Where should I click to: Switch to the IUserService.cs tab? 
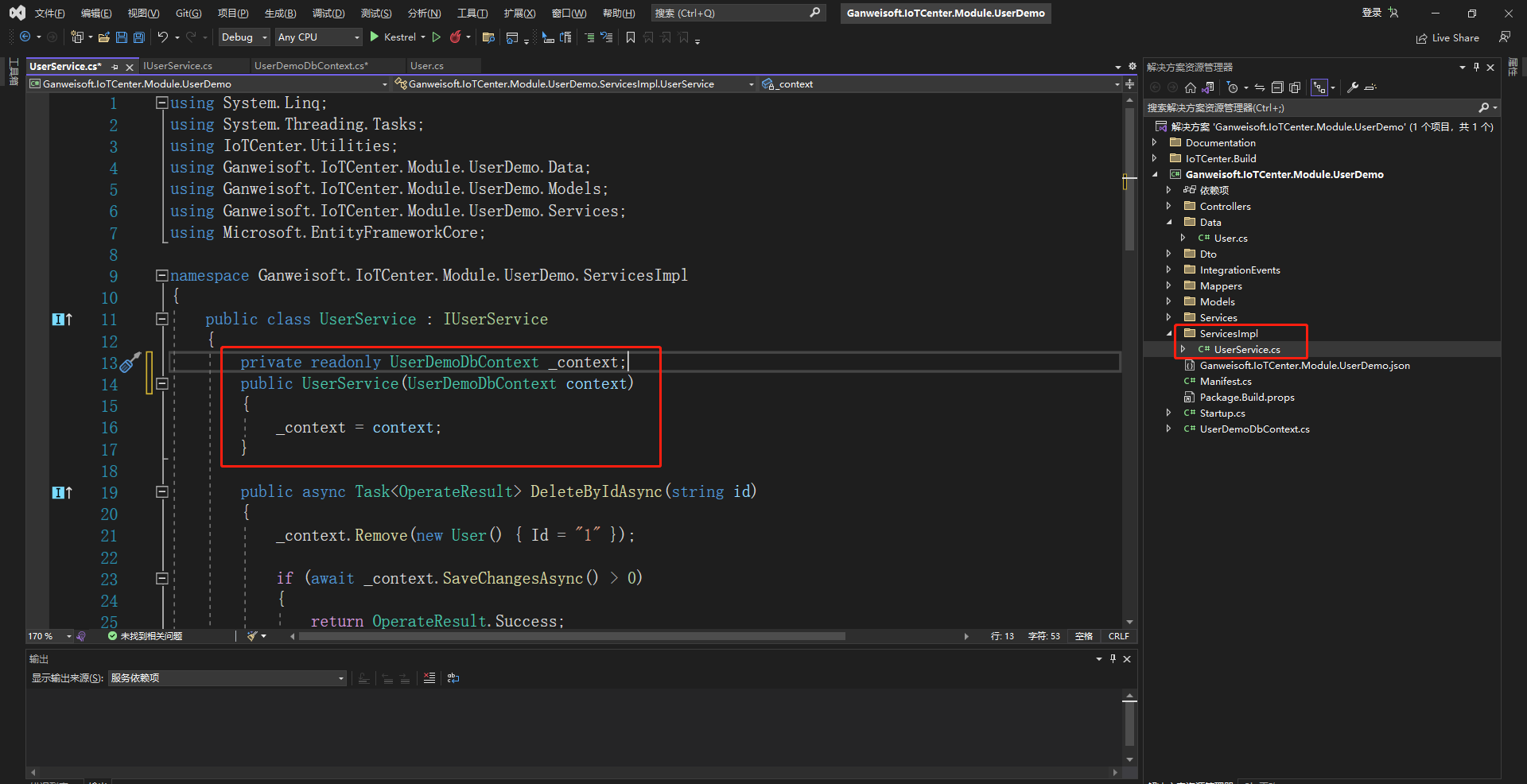[178, 66]
